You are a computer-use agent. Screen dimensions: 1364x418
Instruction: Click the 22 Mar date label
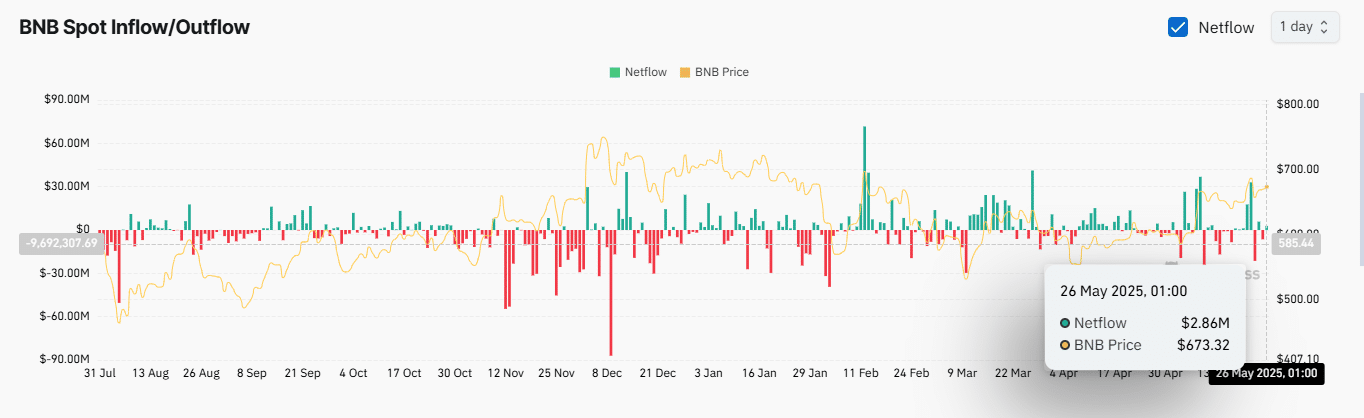point(1013,373)
